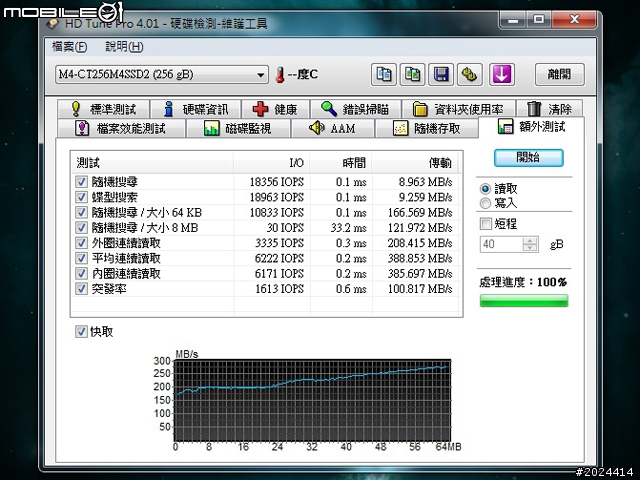
Task: Click the copy text info toolbar icon
Action: [x=383, y=75]
